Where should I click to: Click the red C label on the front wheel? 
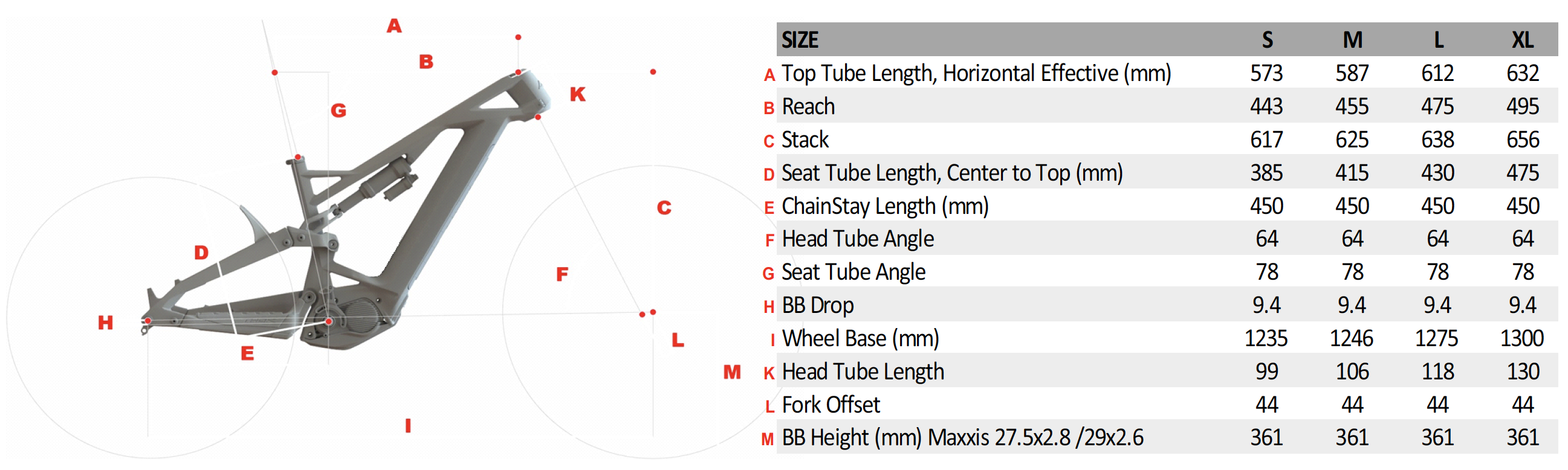tap(664, 208)
